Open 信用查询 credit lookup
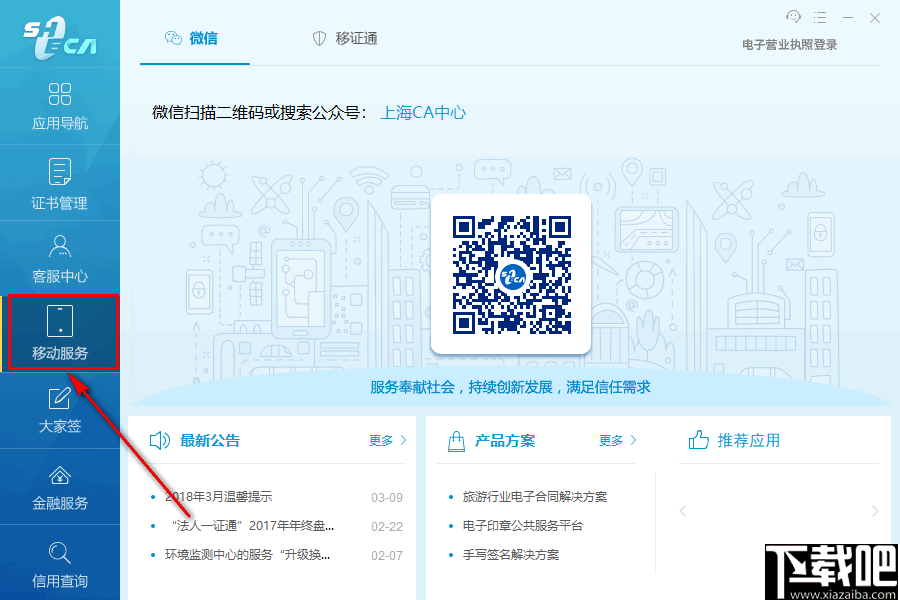 coord(60,563)
